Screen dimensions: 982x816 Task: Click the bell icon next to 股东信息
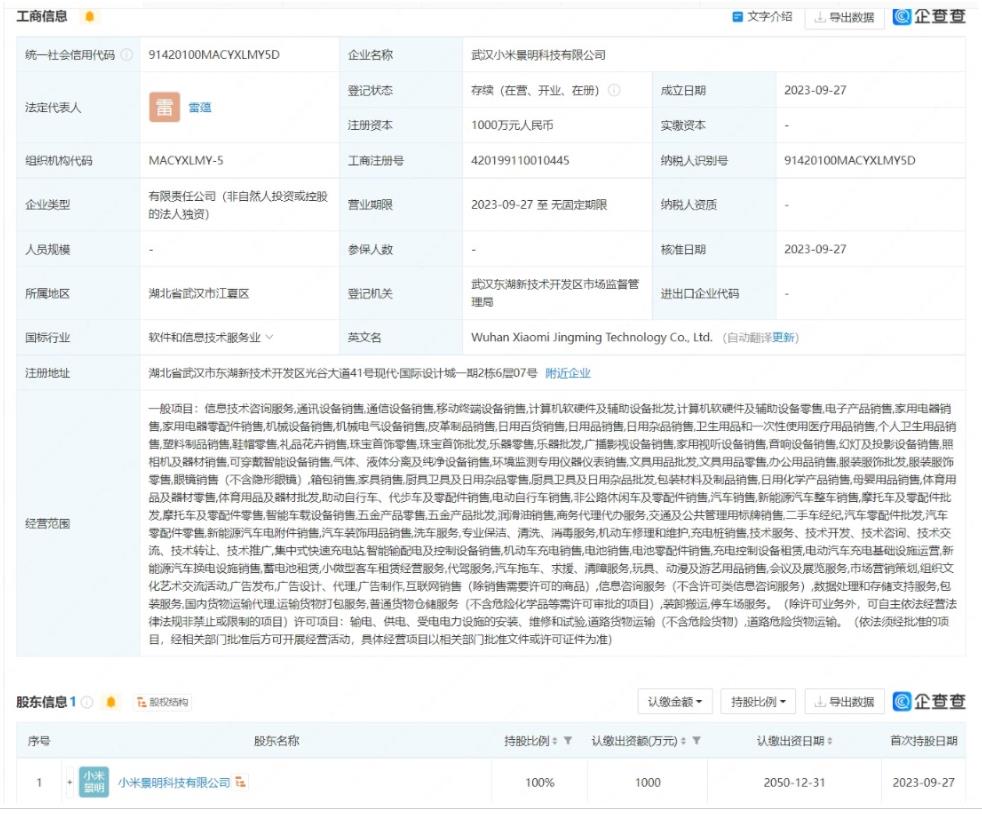(111, 702)
